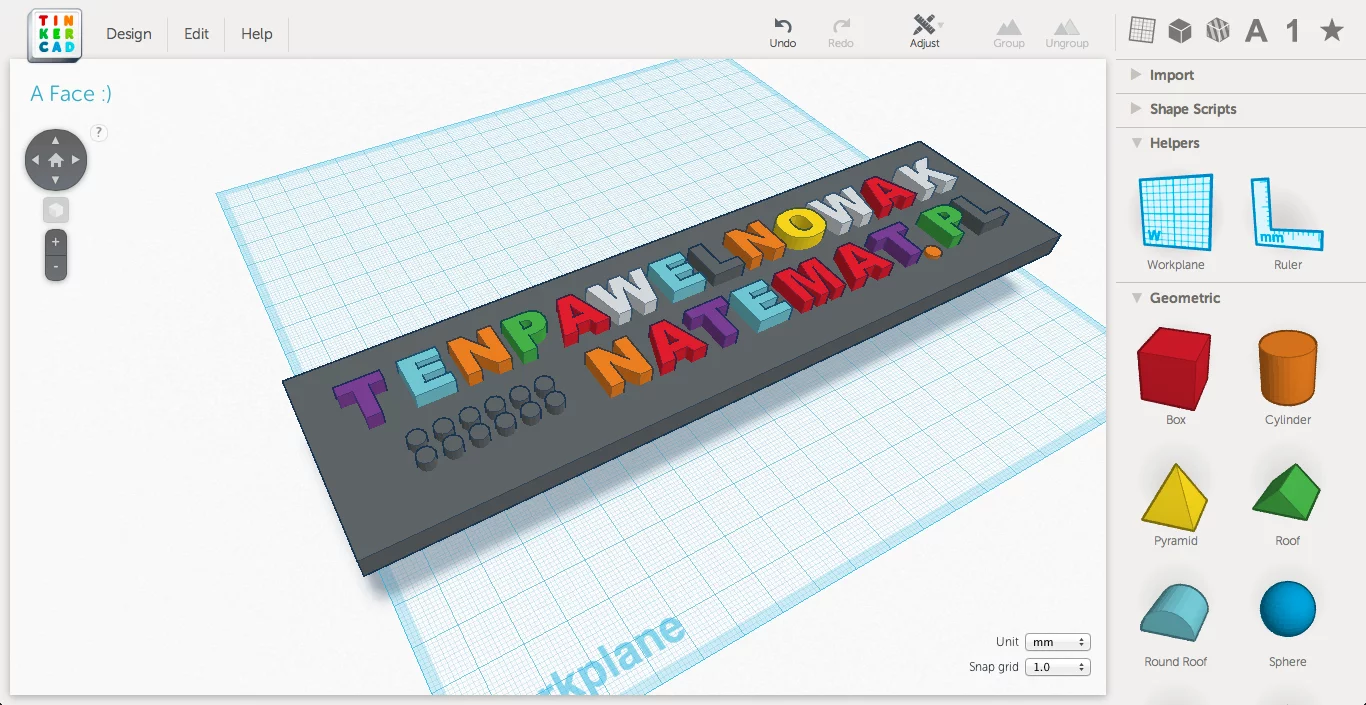Open the star favorites category
This screenshot has width=1366, height=705.
pos(1331,31)
